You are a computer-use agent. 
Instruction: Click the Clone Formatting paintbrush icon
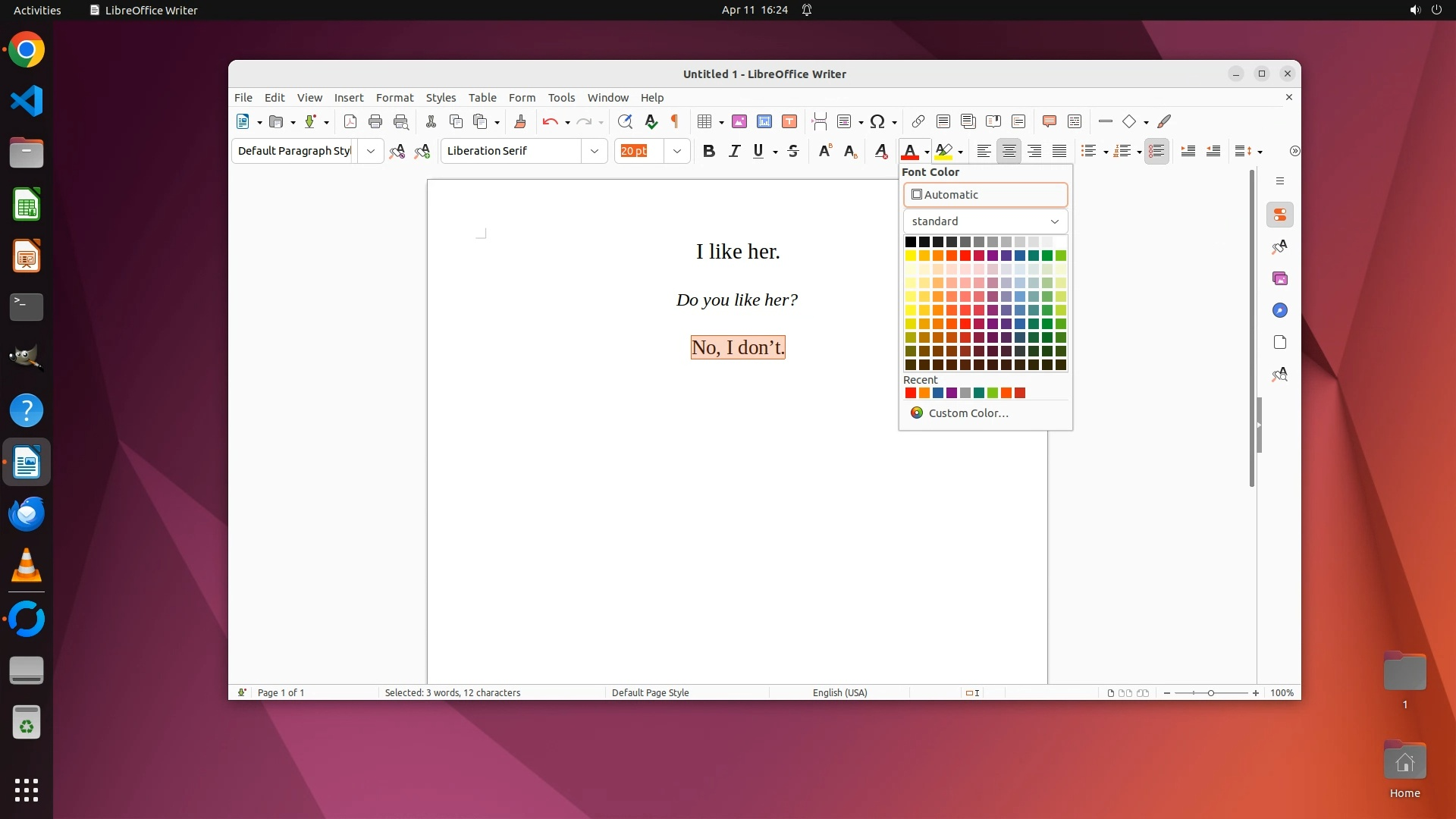pyautogui.click(x=519, y=121)
